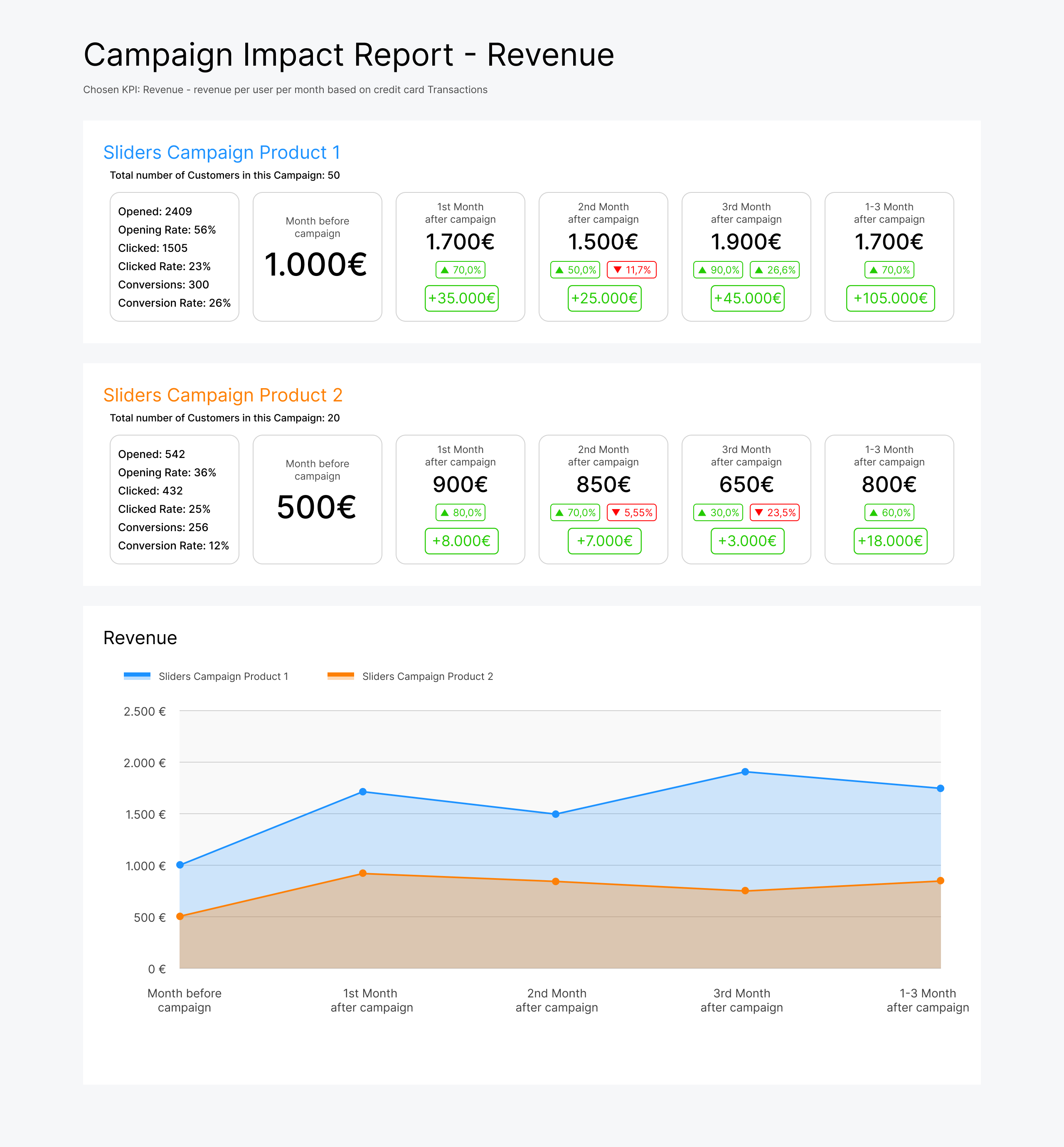Image resolution: width=1064 pixels, height=1147 pixels.
Task: Click the red 23,5% decrease badge
Action: click(x=774, y=512)
